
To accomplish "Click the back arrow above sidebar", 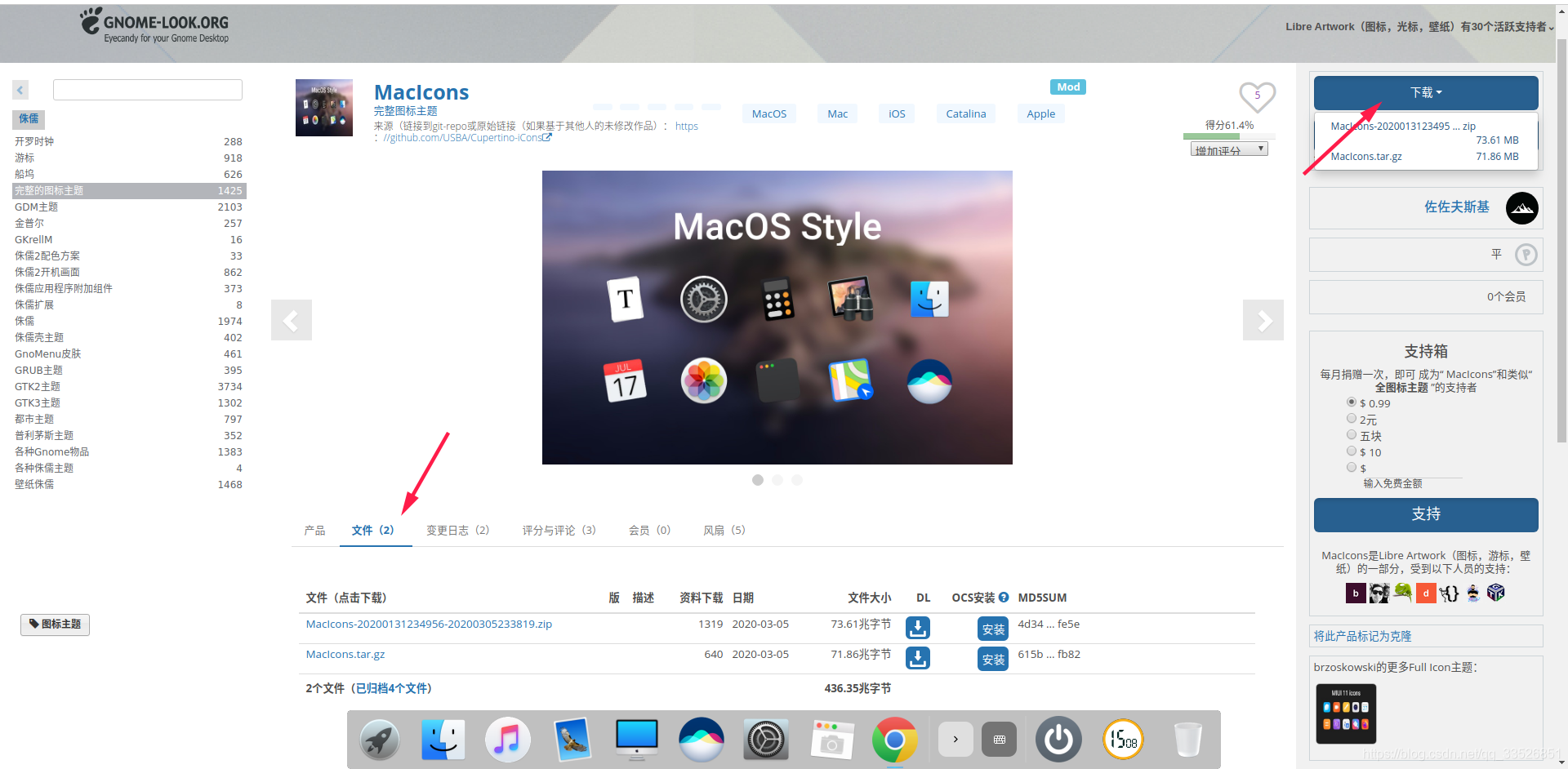I will click(x=20, y=90).
